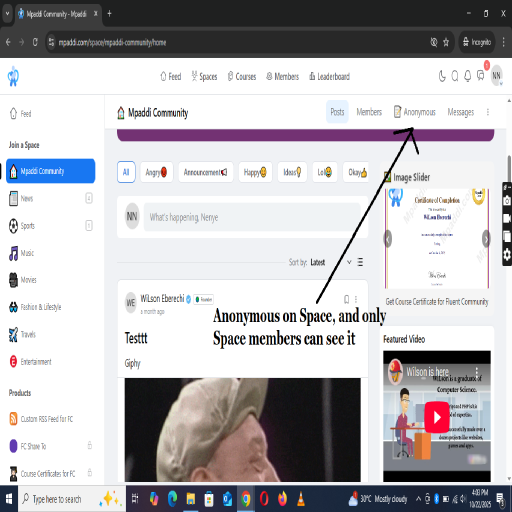Toggle dark mode moon icon
512x512 pixels.
(442, 76)
